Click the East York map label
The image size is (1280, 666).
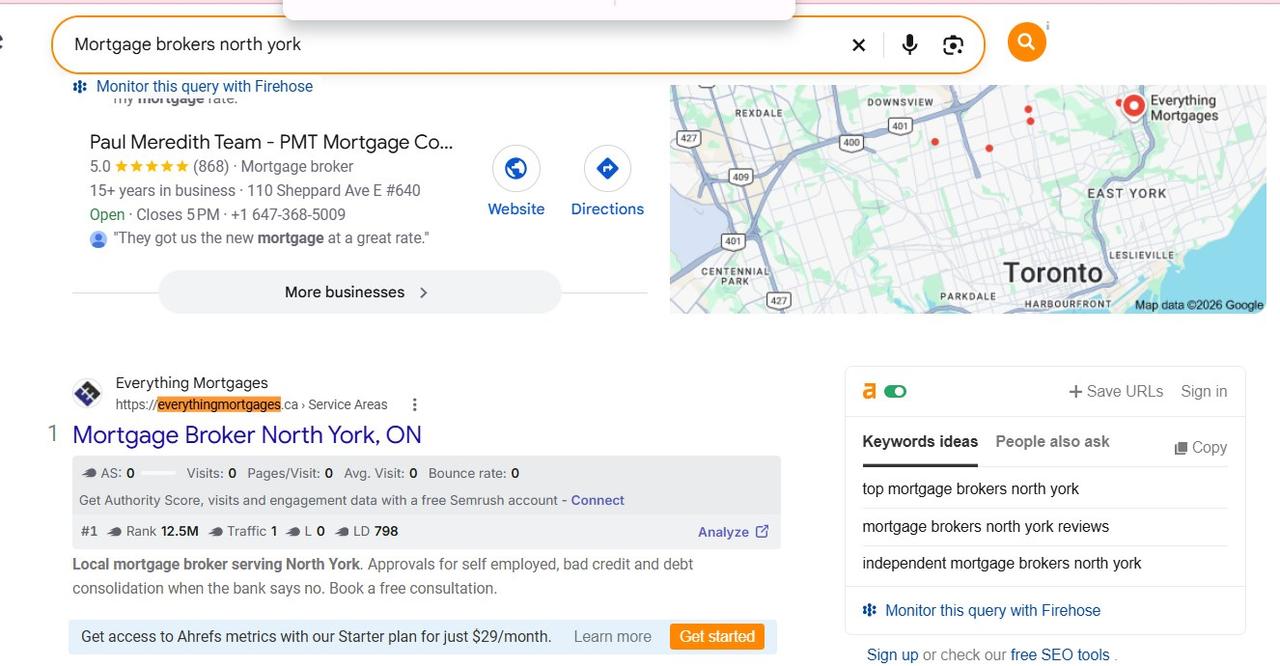coord(1127,193)
